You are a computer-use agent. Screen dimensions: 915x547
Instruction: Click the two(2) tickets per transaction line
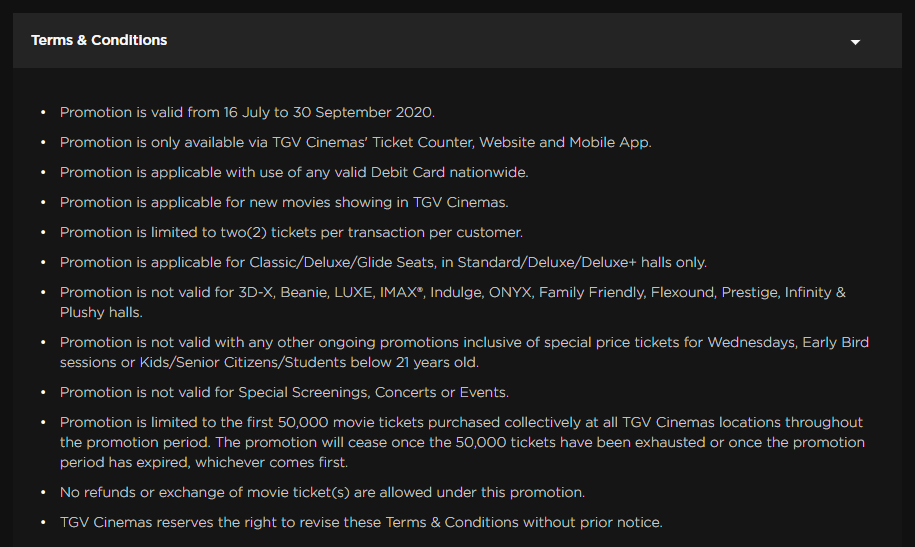[291, 232]
